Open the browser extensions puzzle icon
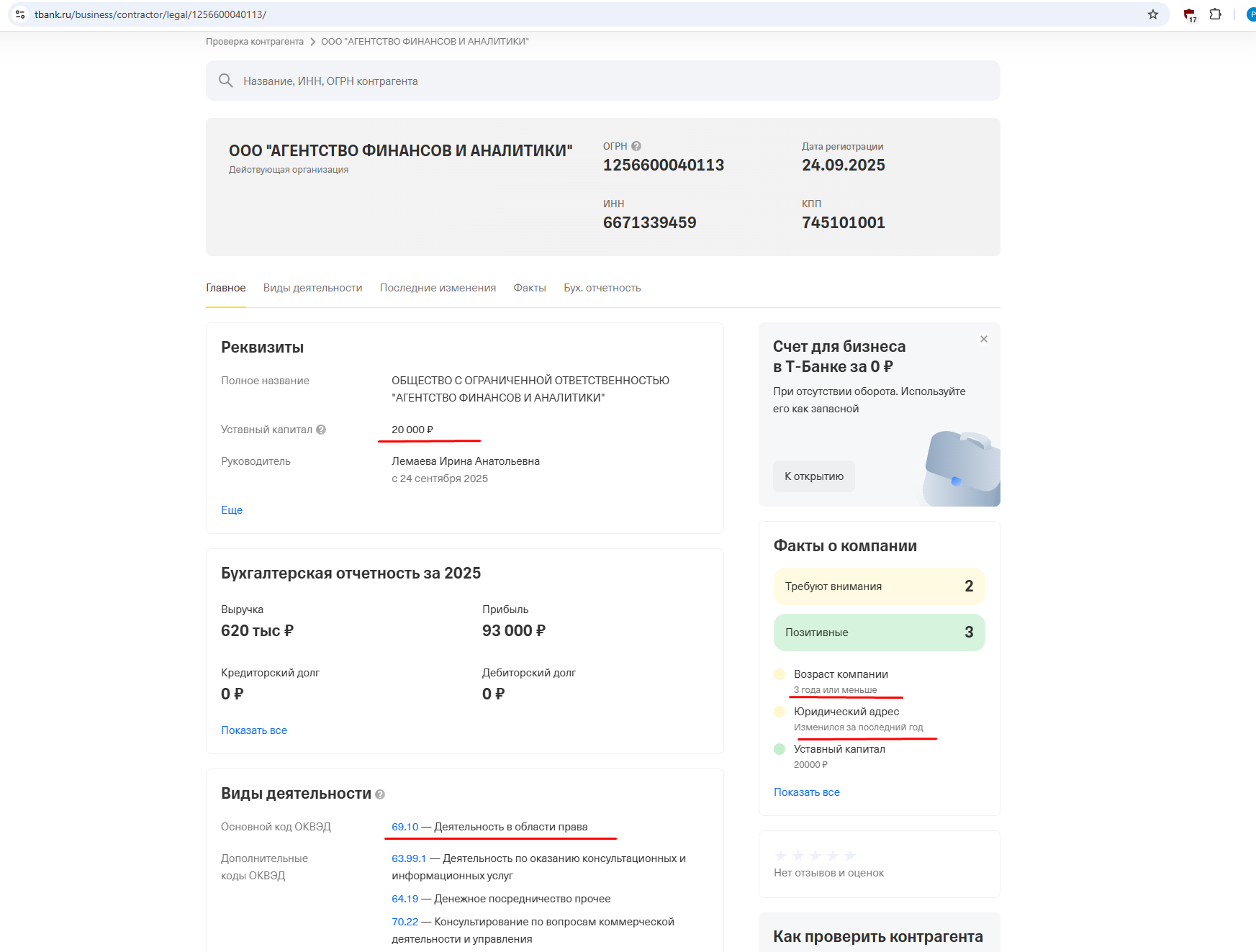 pyautogui.click(x=1216, y=14)
